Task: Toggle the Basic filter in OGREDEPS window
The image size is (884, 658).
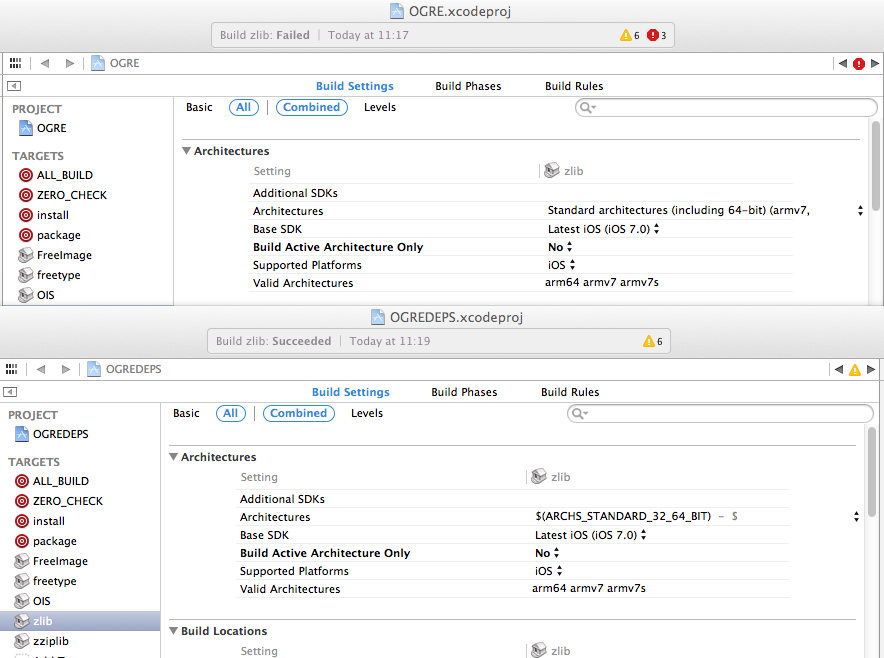Action: point(186,413)
